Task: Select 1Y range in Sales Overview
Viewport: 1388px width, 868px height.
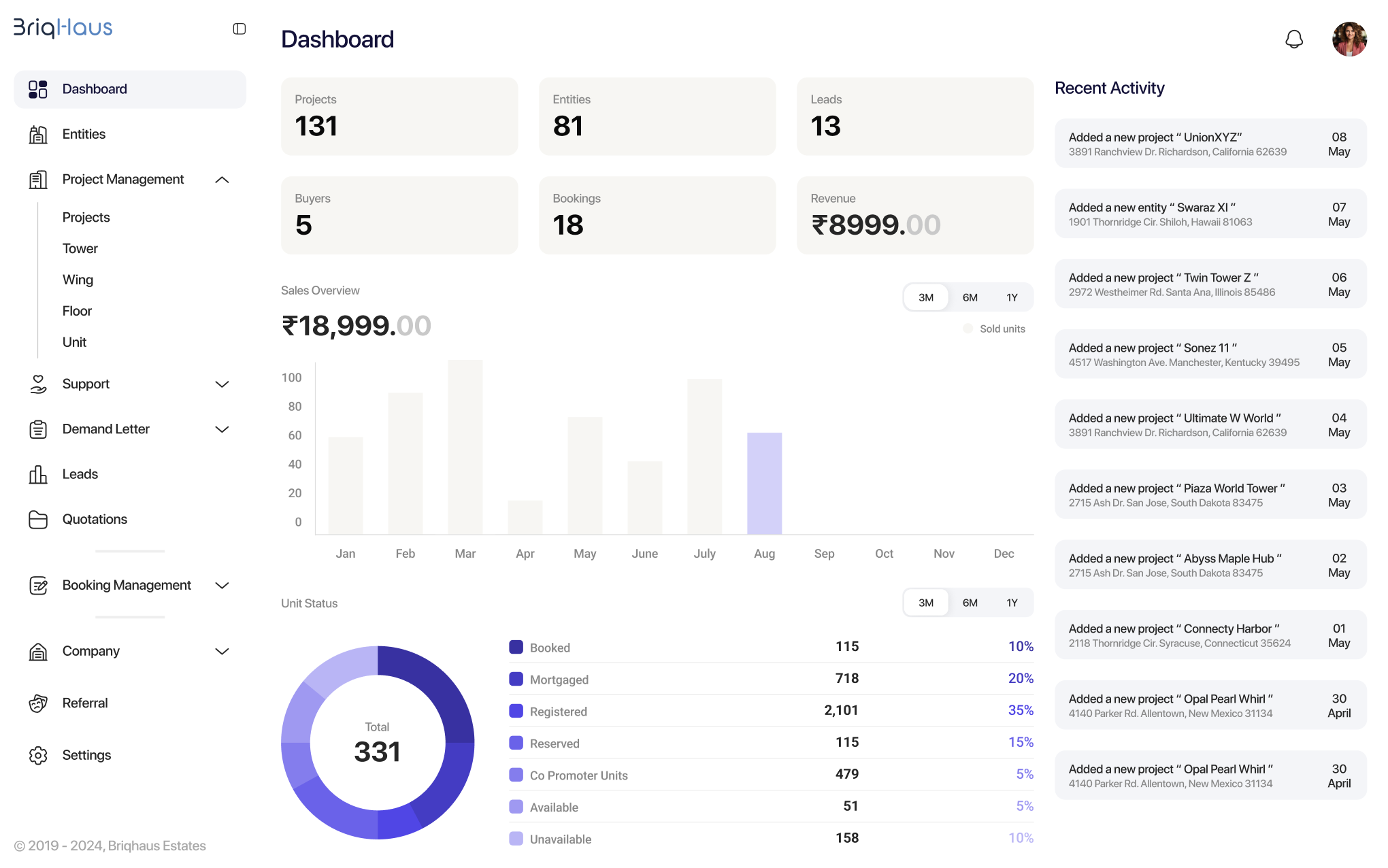Action: point(1012,297)
